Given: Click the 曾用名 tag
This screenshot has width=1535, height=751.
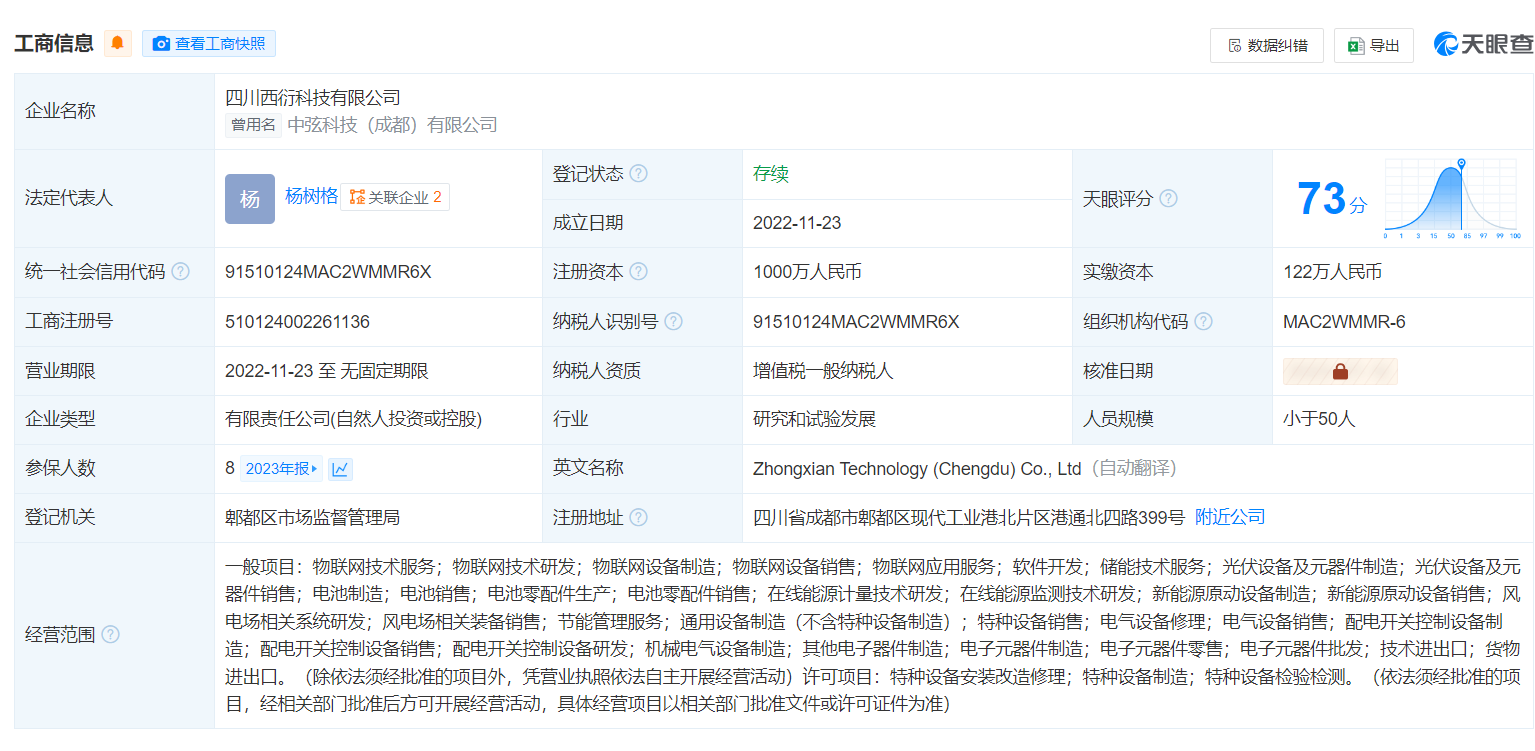Looking at the screenshot, I should (x=253, y=125).
